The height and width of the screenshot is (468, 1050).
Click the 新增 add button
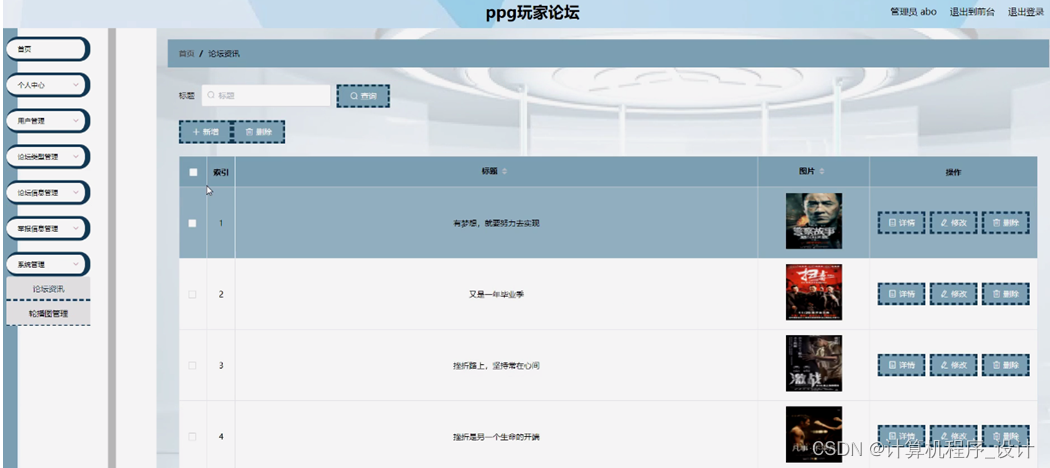tap(205, 132)
